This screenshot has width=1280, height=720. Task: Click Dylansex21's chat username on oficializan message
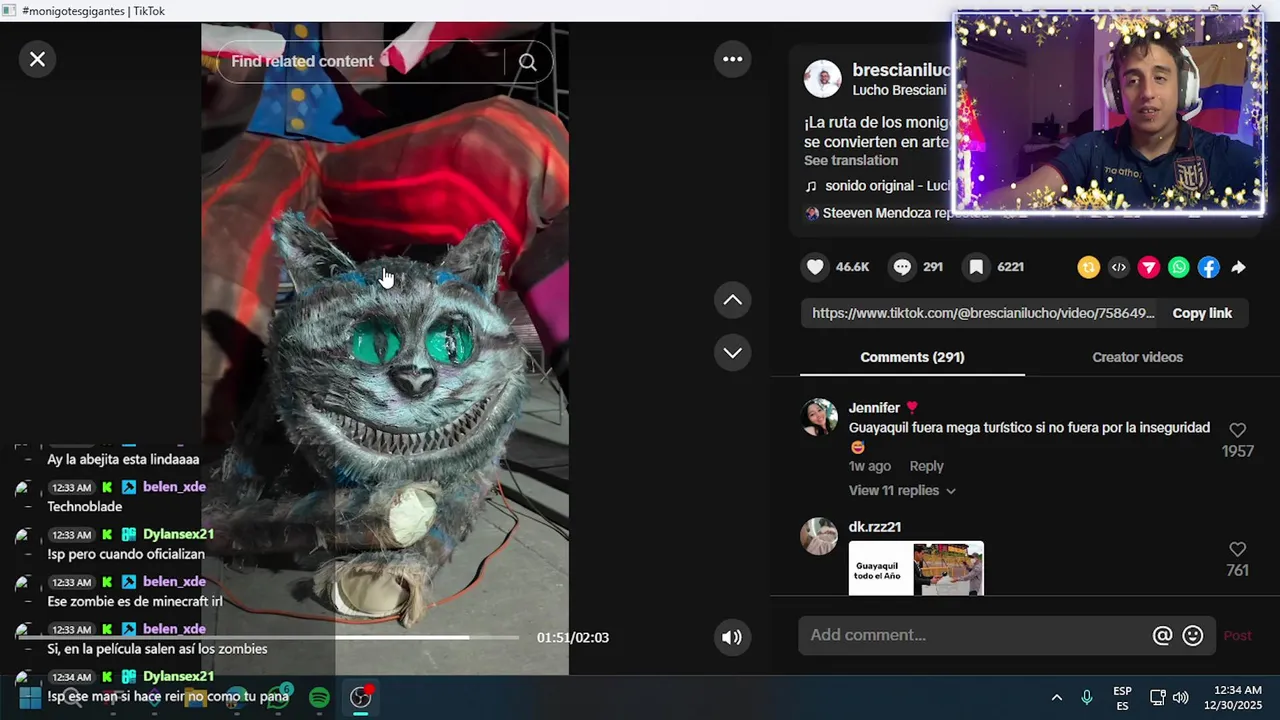(x=178, y=534)
